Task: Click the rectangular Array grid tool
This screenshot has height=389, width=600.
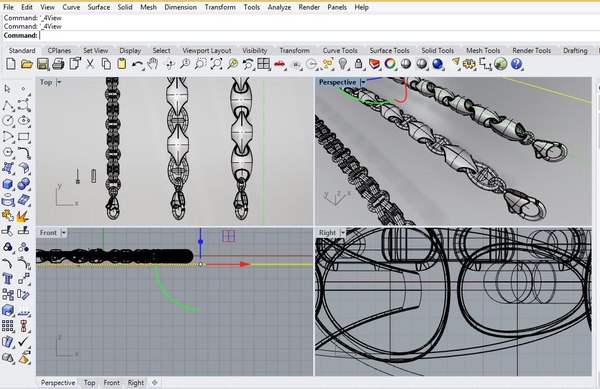Action: pos(8,326)
